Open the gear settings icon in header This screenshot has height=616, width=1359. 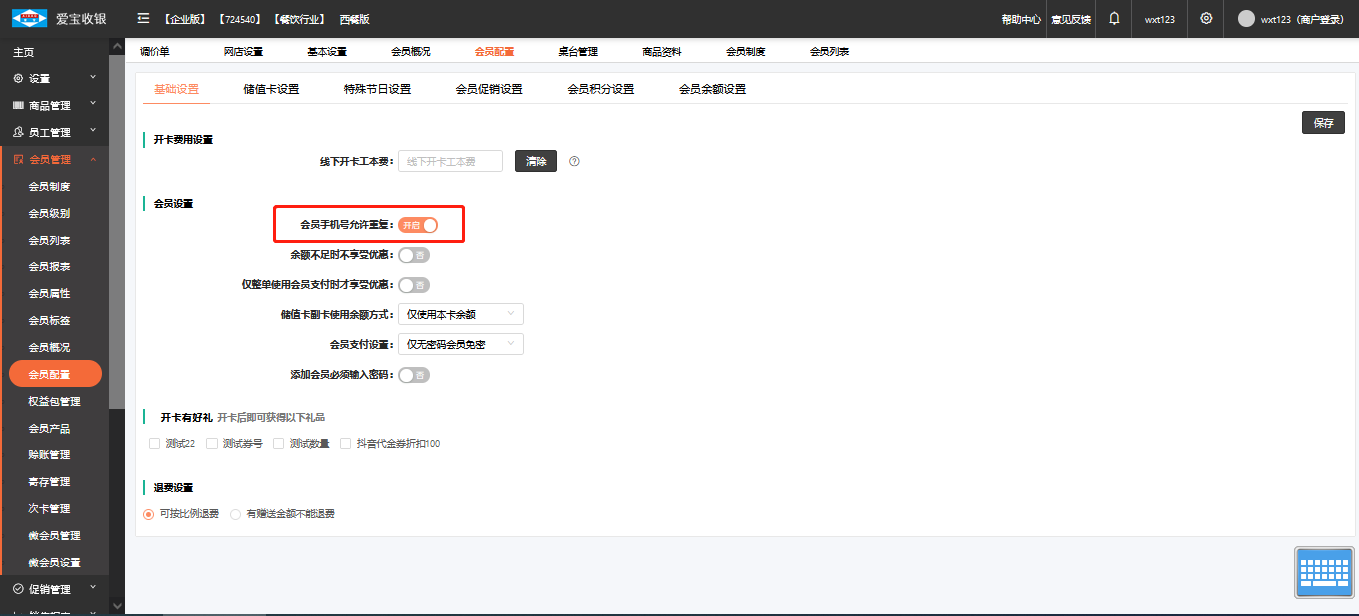click(x=1206, y=19)
